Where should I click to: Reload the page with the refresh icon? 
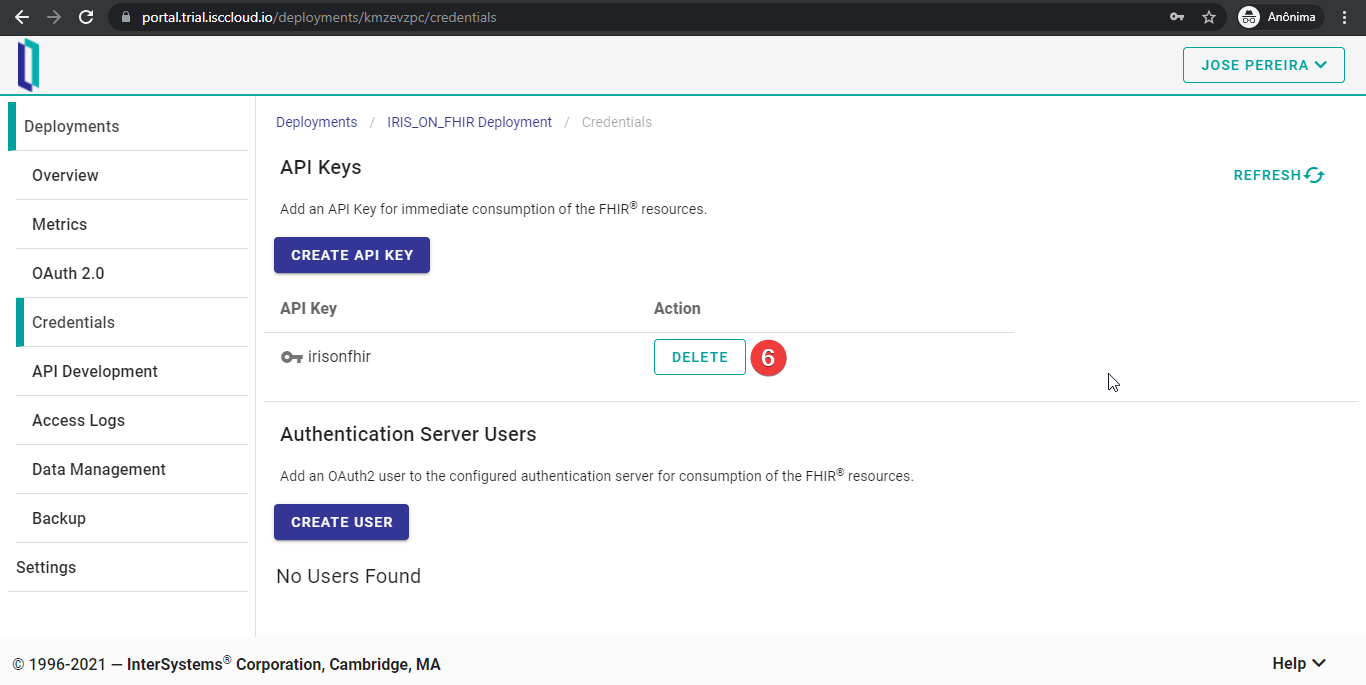tap(86, 17)
